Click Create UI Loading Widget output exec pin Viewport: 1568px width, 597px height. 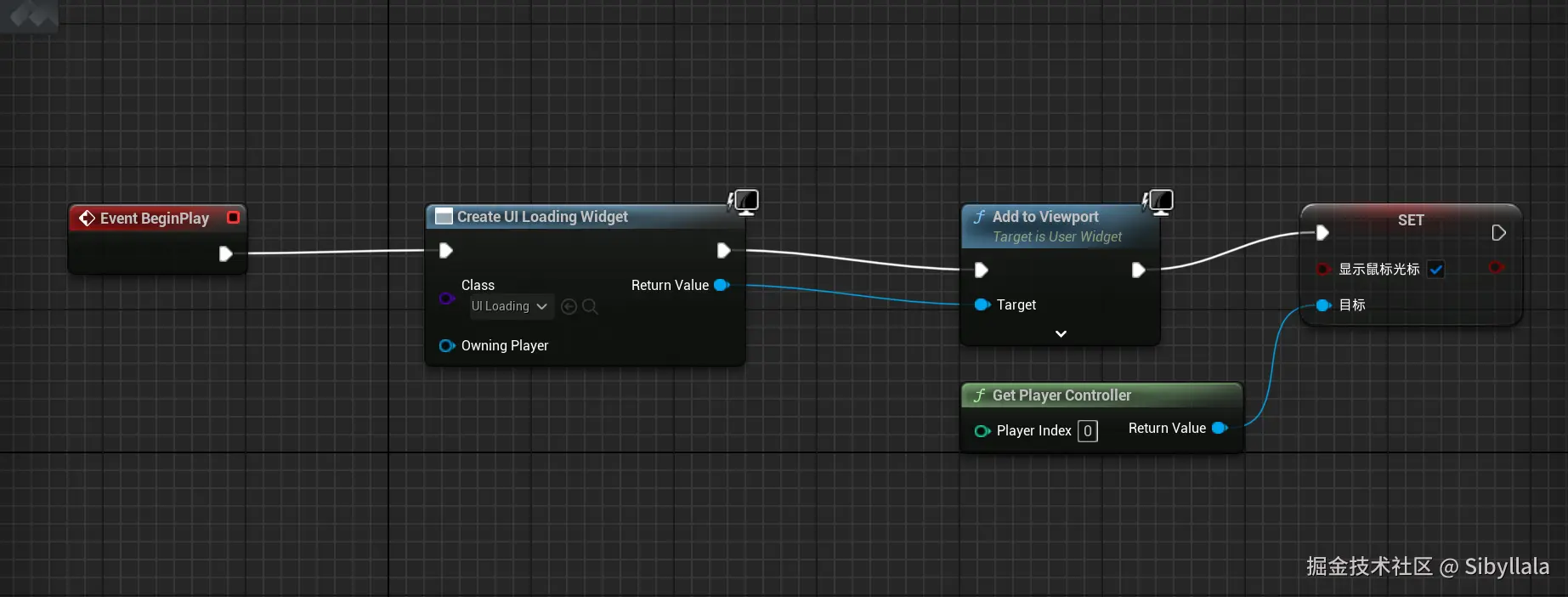pos(723,250)
